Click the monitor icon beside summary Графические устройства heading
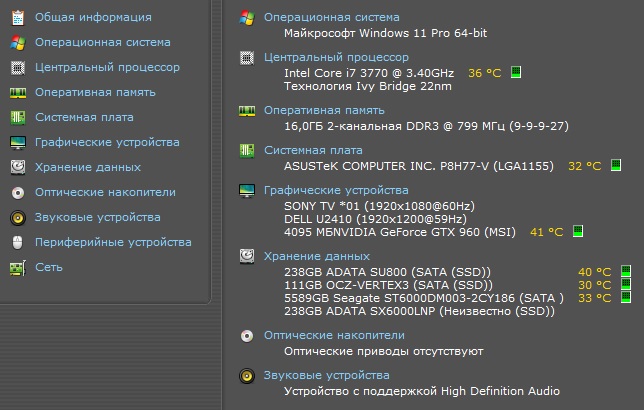 (x=247, y=191)
